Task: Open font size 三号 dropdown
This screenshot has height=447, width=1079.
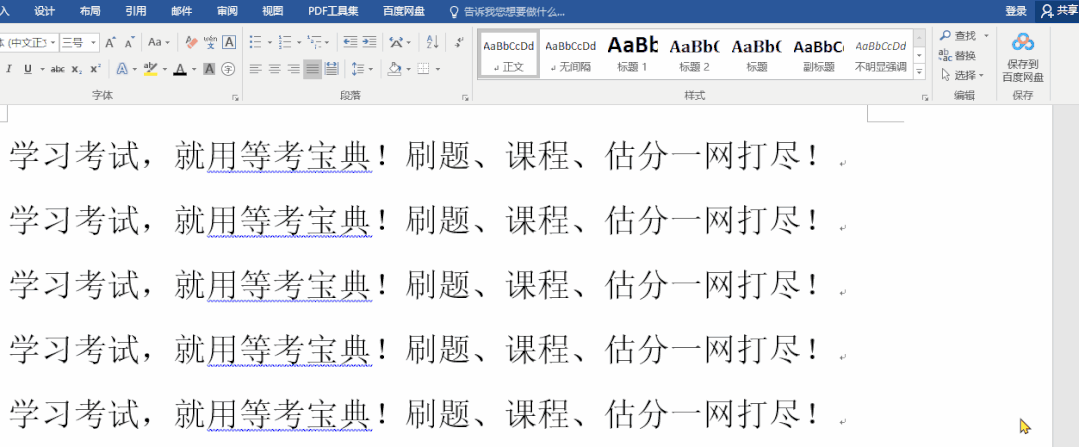Action: point(94,43)
